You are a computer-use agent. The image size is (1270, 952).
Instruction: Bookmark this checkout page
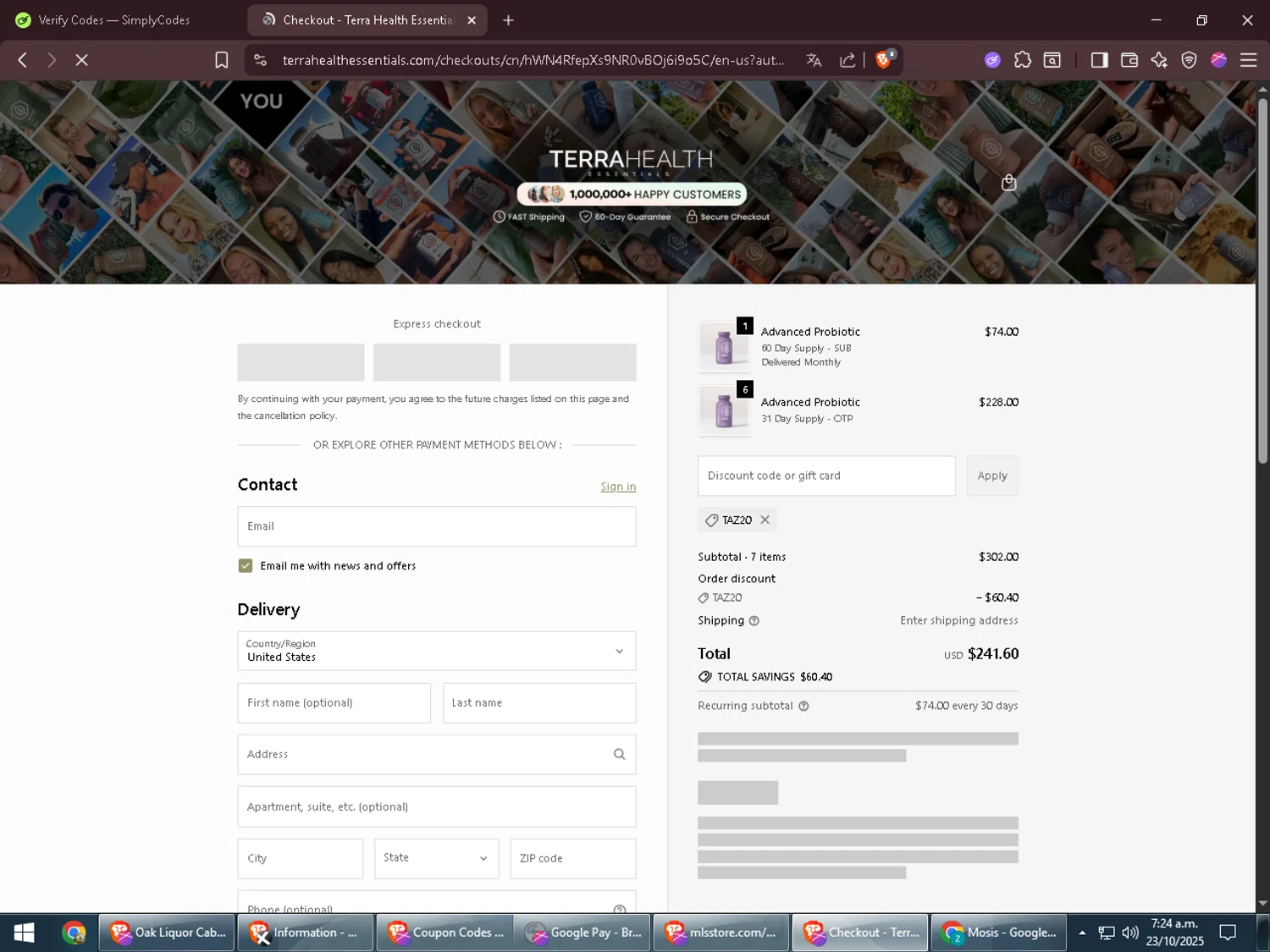pyautogui.click(x=222, y=60)
